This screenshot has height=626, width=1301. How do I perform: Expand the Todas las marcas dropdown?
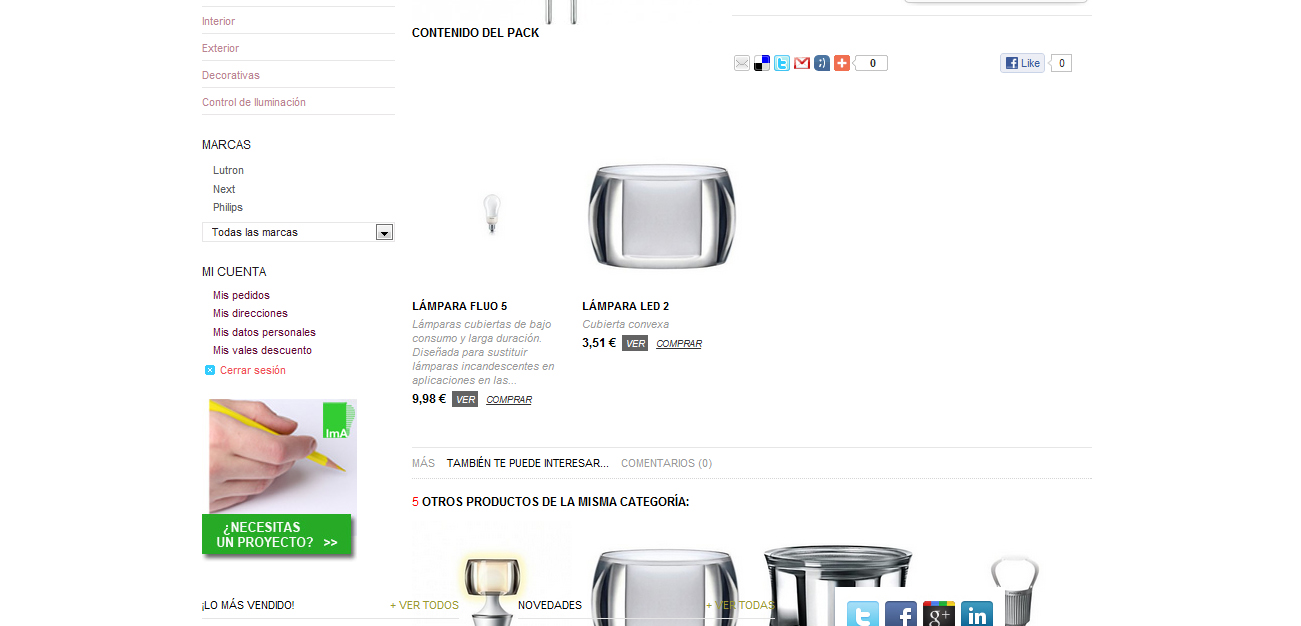coord(298,232)
